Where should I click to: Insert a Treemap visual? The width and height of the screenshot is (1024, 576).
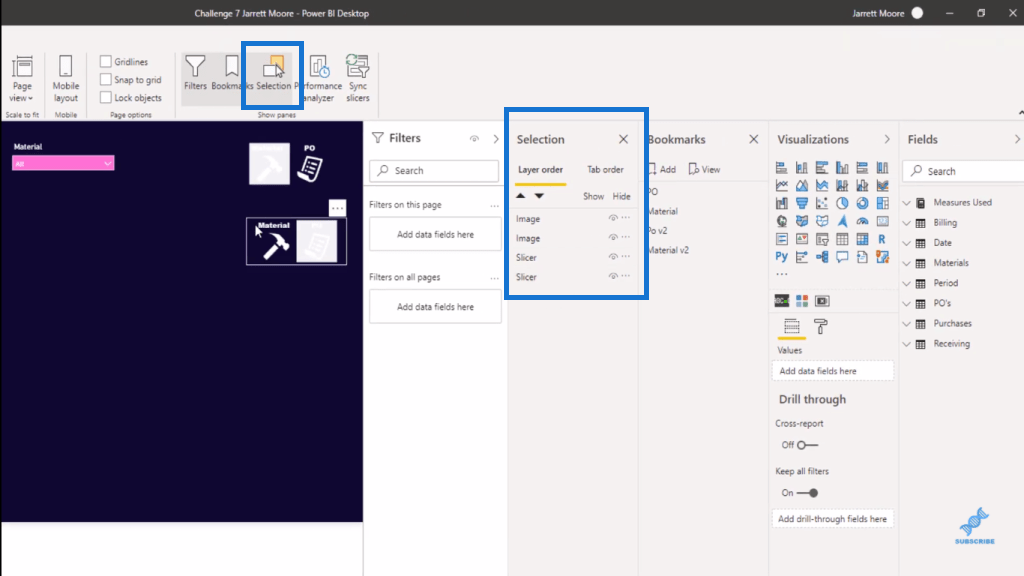coord(883,203)
